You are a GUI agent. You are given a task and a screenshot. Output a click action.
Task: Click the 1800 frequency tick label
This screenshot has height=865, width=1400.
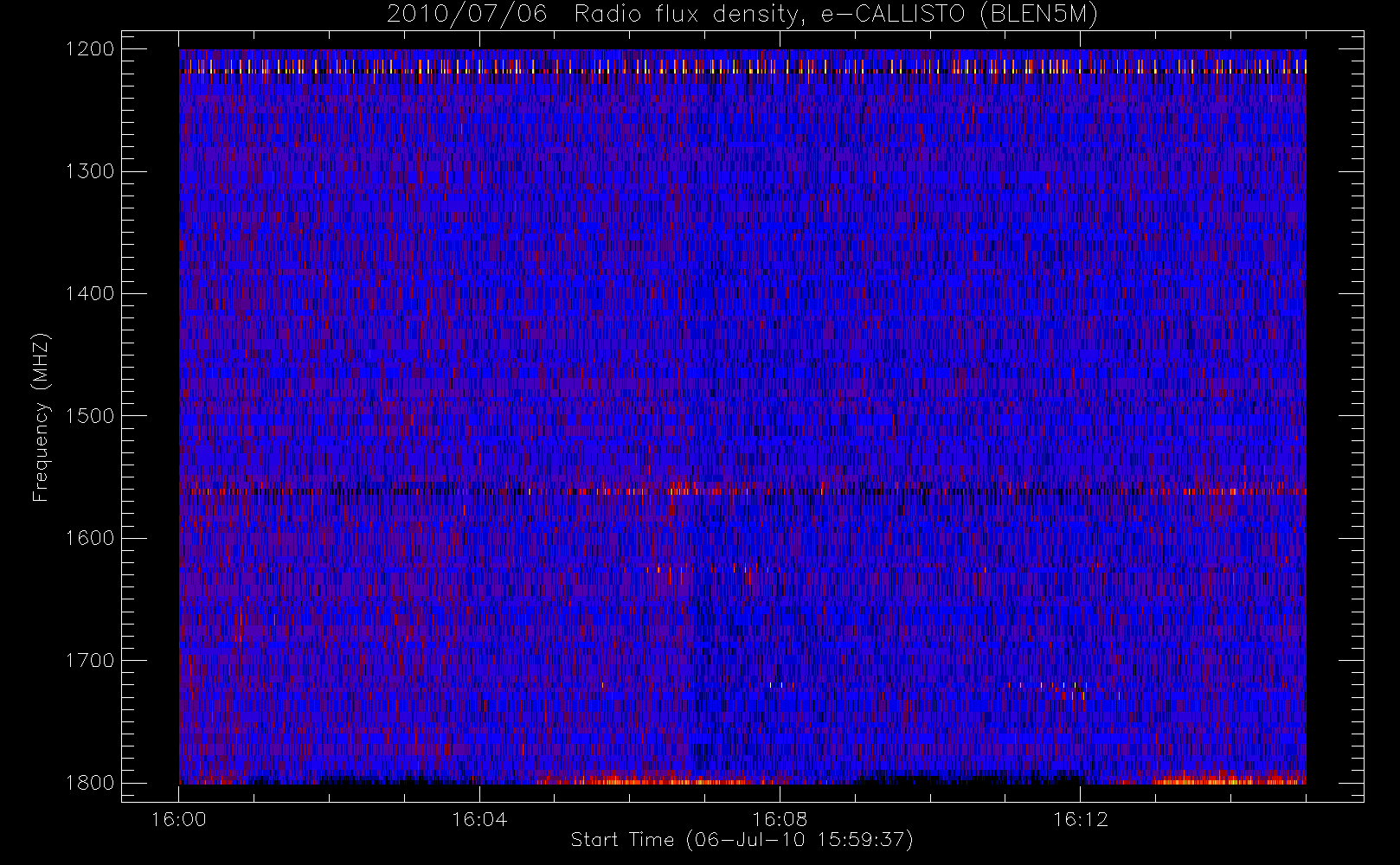click(90, 783)
